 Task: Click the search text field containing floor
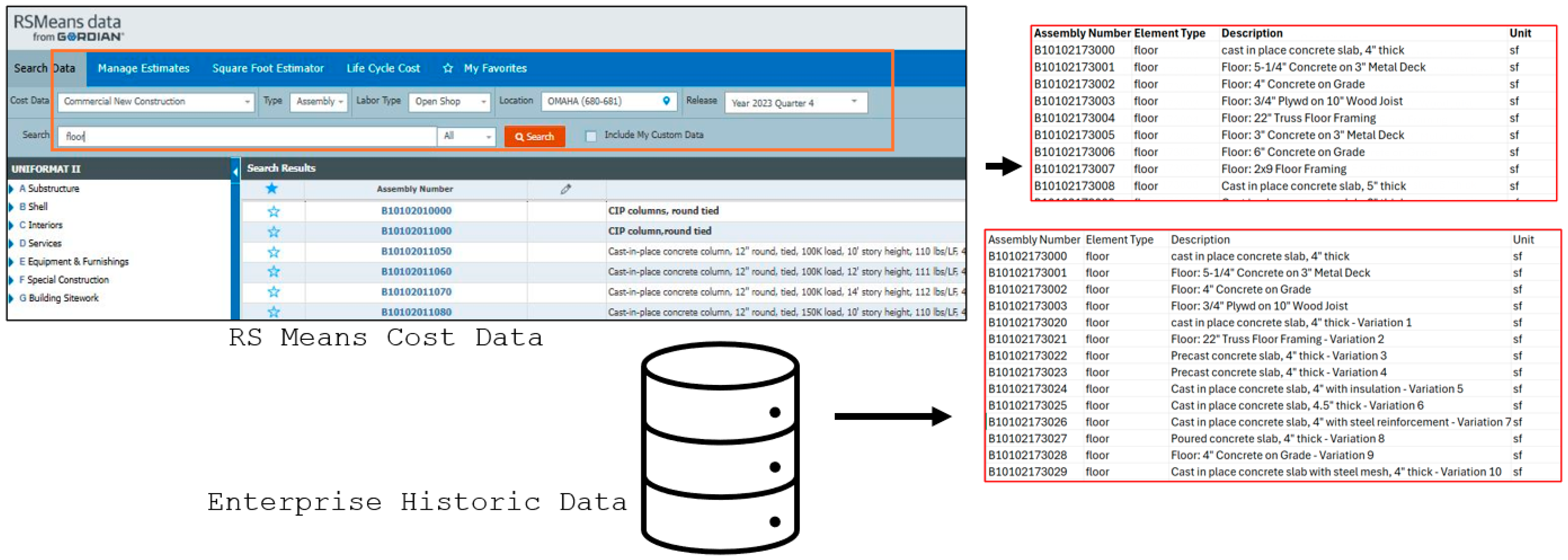pos(246,136)
